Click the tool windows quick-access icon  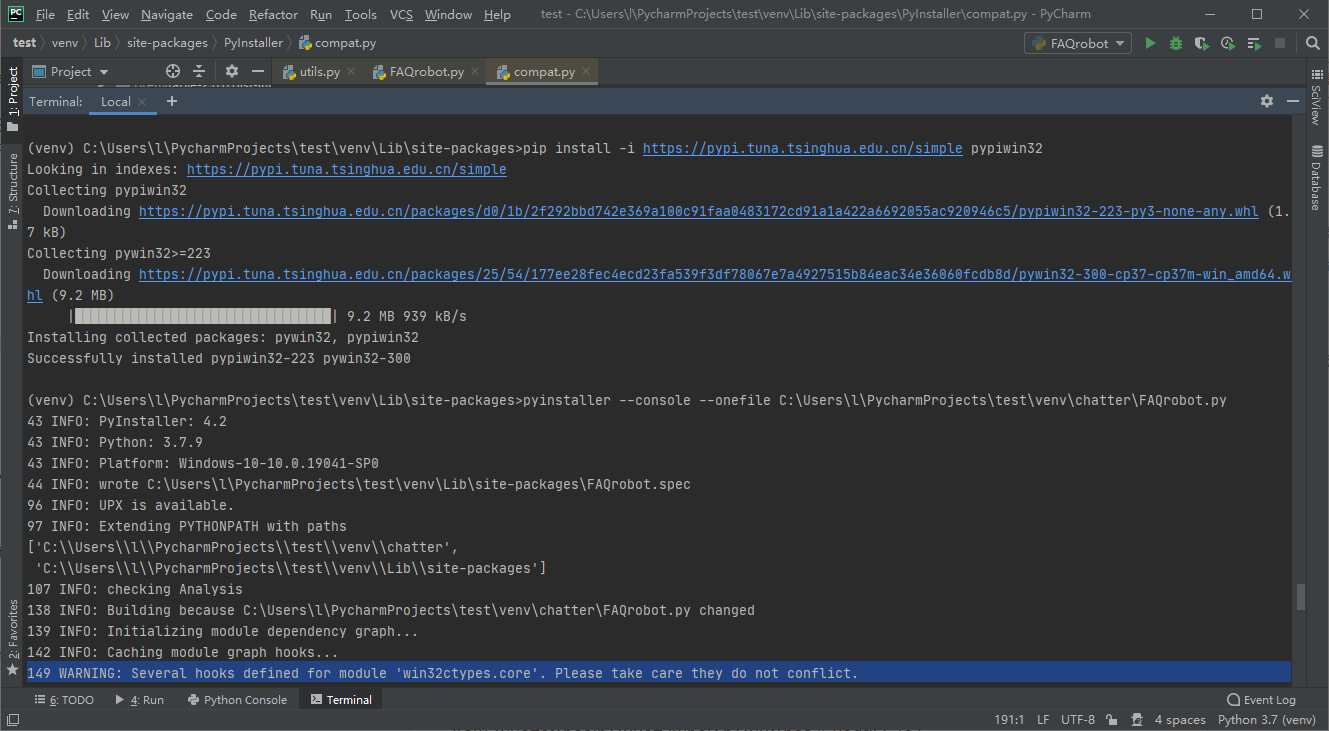[x=13, y=720]
